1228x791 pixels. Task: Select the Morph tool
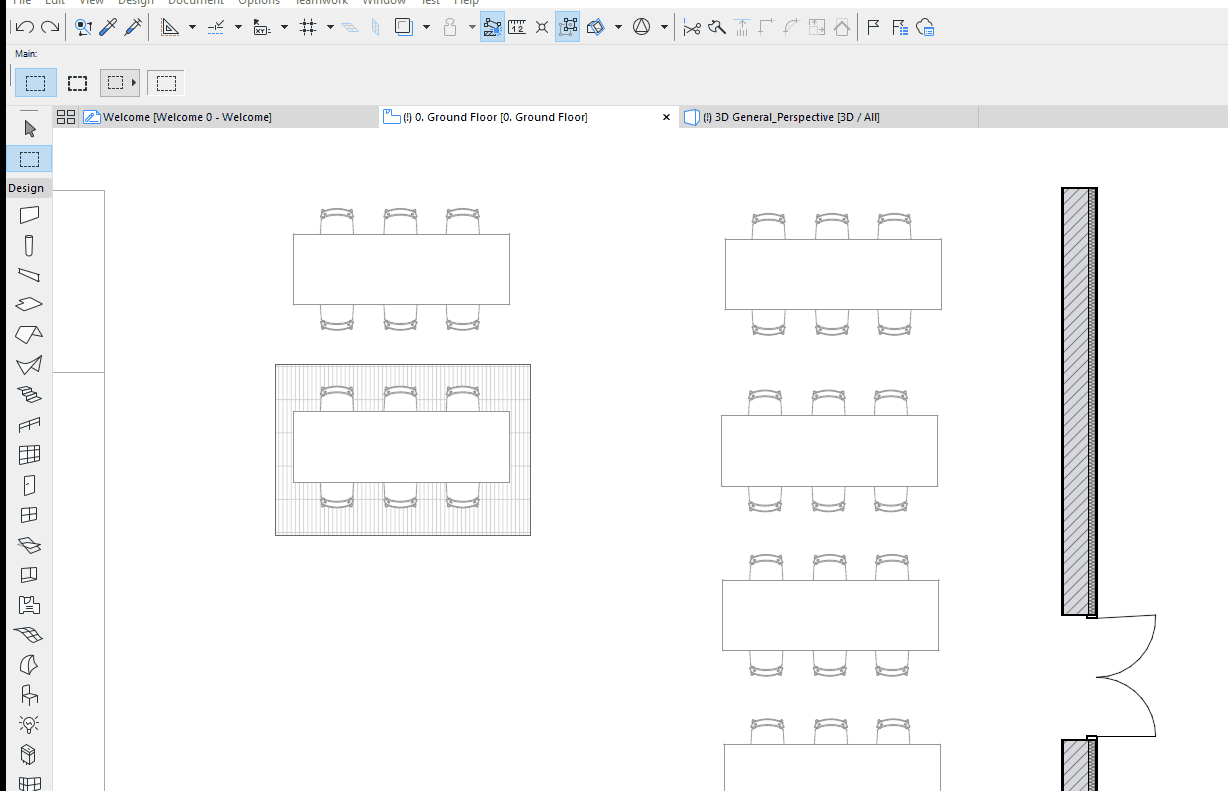coord(29,664)
